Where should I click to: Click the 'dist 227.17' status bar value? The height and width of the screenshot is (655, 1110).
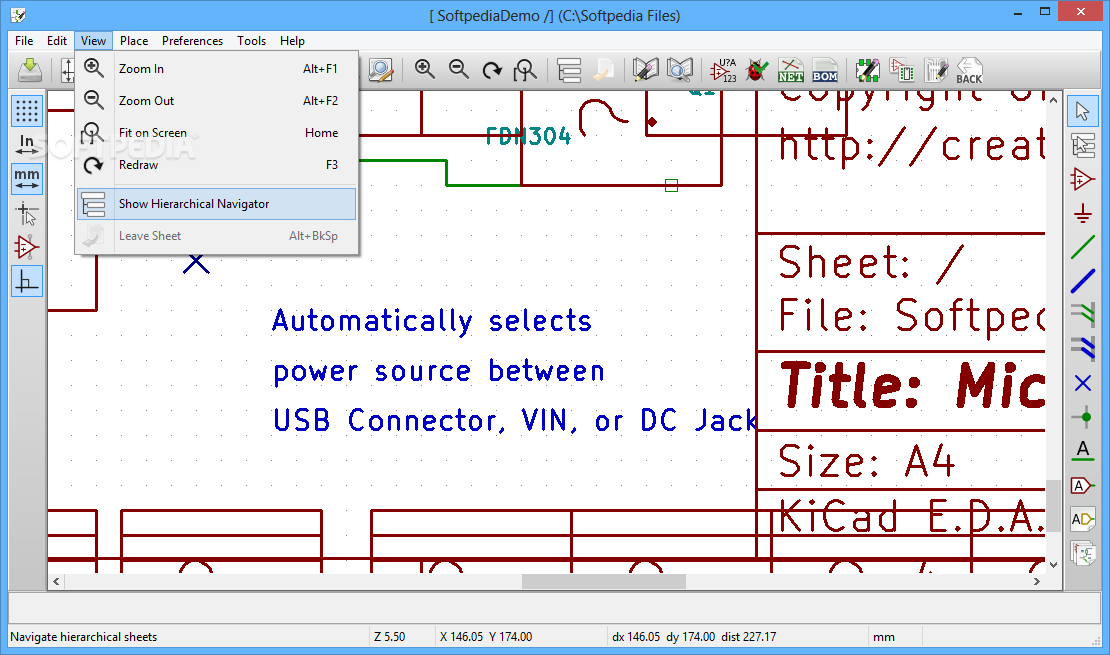pyautogui.click(x=748, y=637)
